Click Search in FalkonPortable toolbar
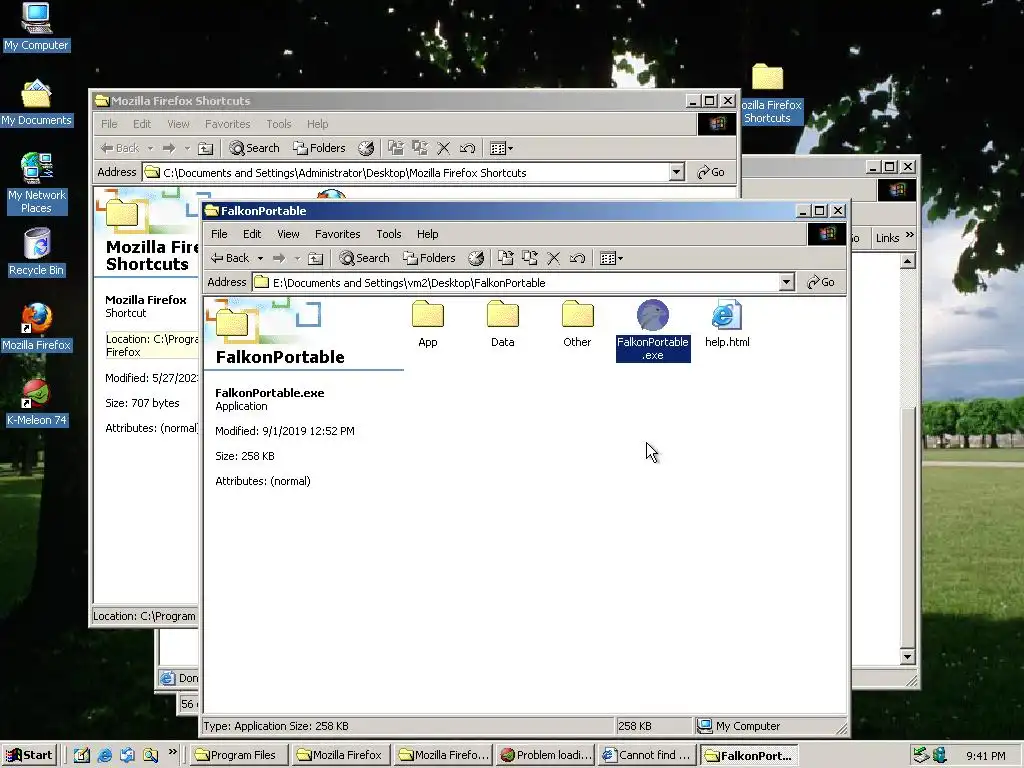The height and width of the screenshot is (768, 1024). click(364, 258)
